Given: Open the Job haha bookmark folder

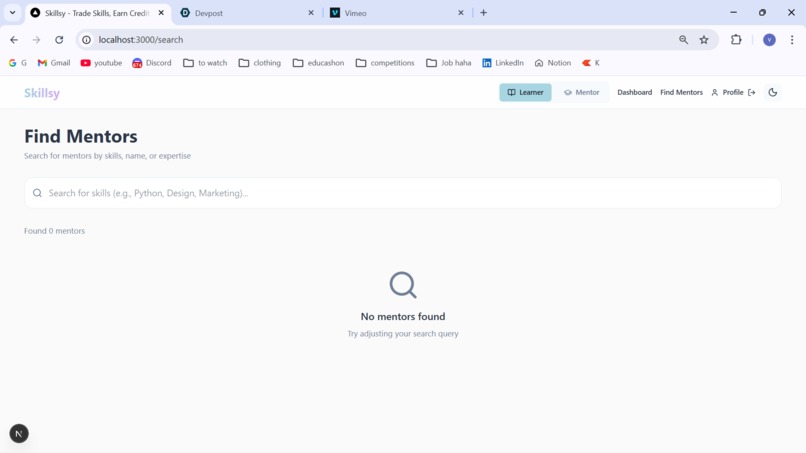Looking at the screenshot, I should tap(448, 63).
